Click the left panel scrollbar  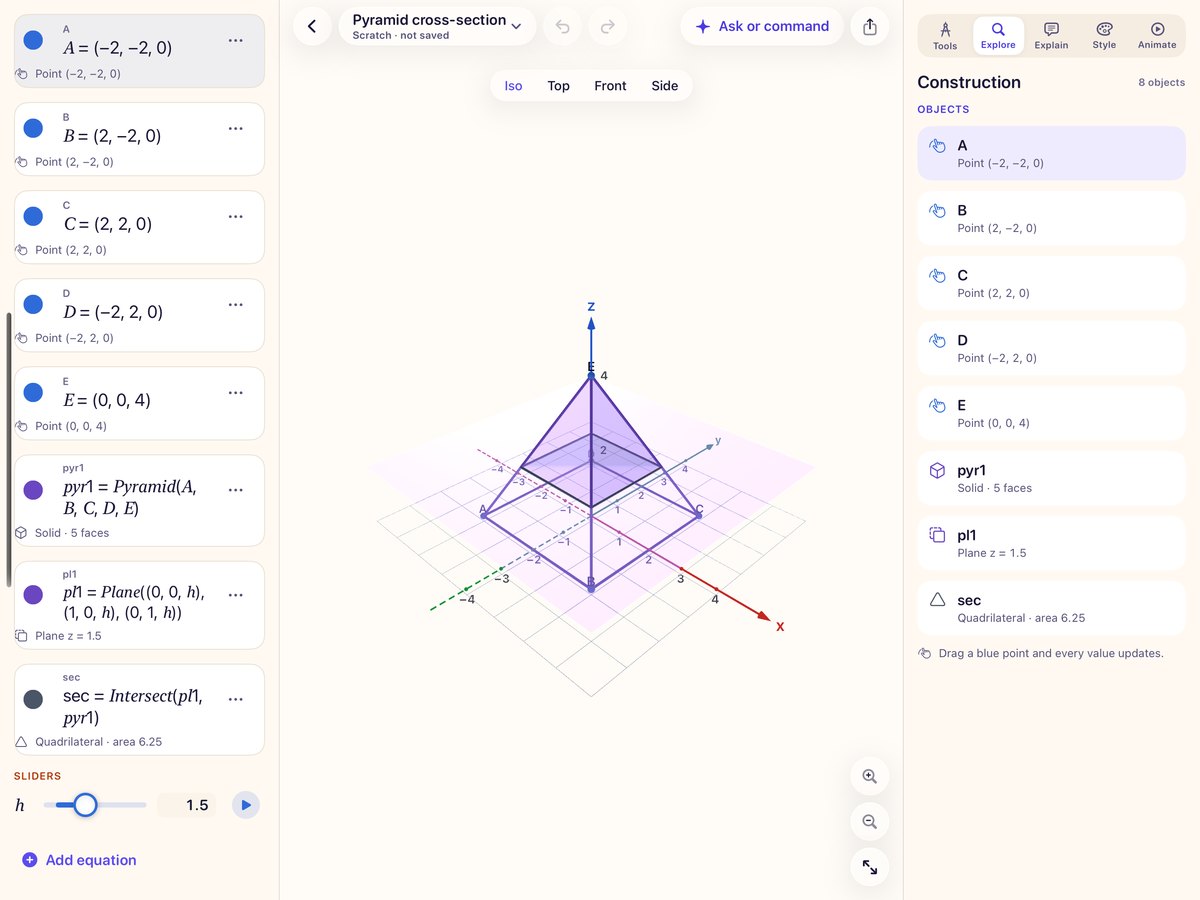[9, 450]
